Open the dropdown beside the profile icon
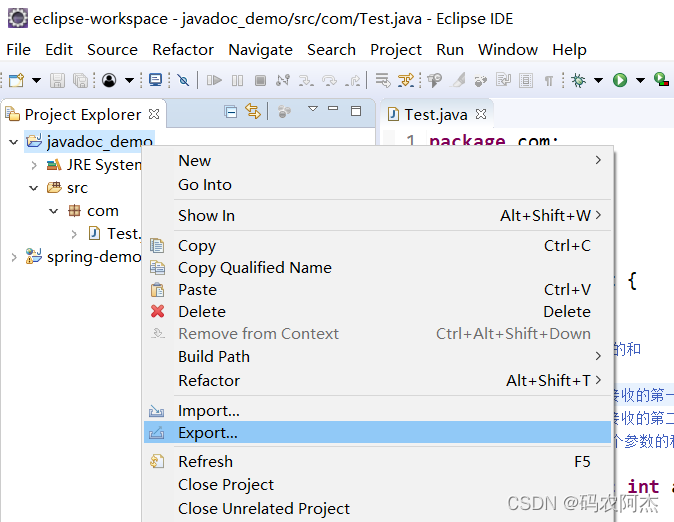 coord(129,80)
